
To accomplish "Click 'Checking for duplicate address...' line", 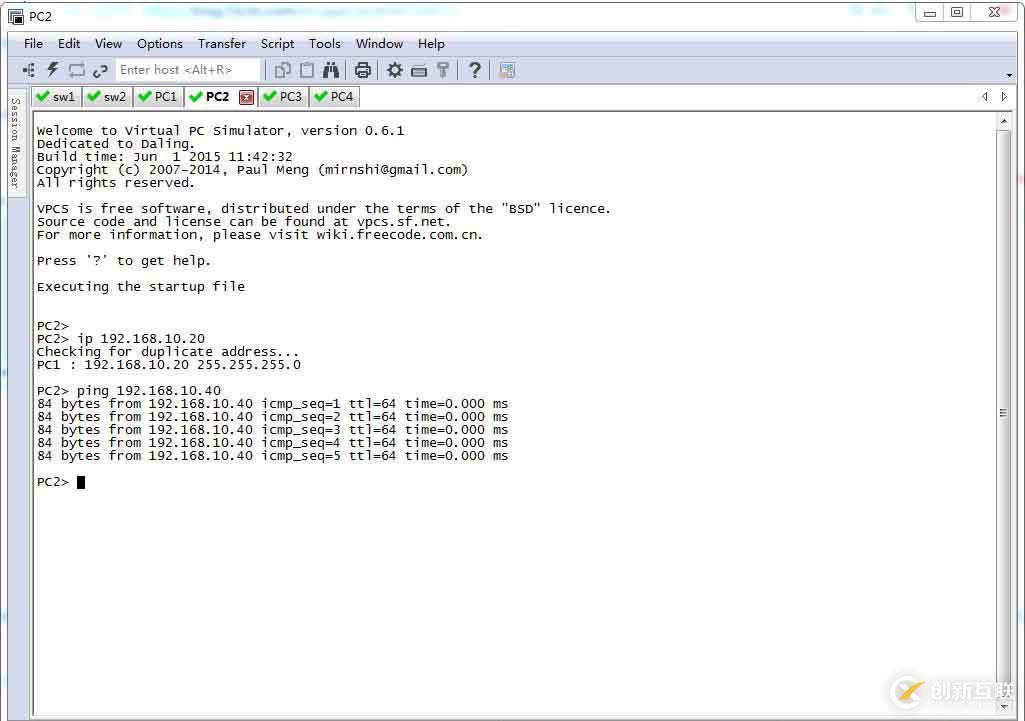I will [x=167, y=352].
